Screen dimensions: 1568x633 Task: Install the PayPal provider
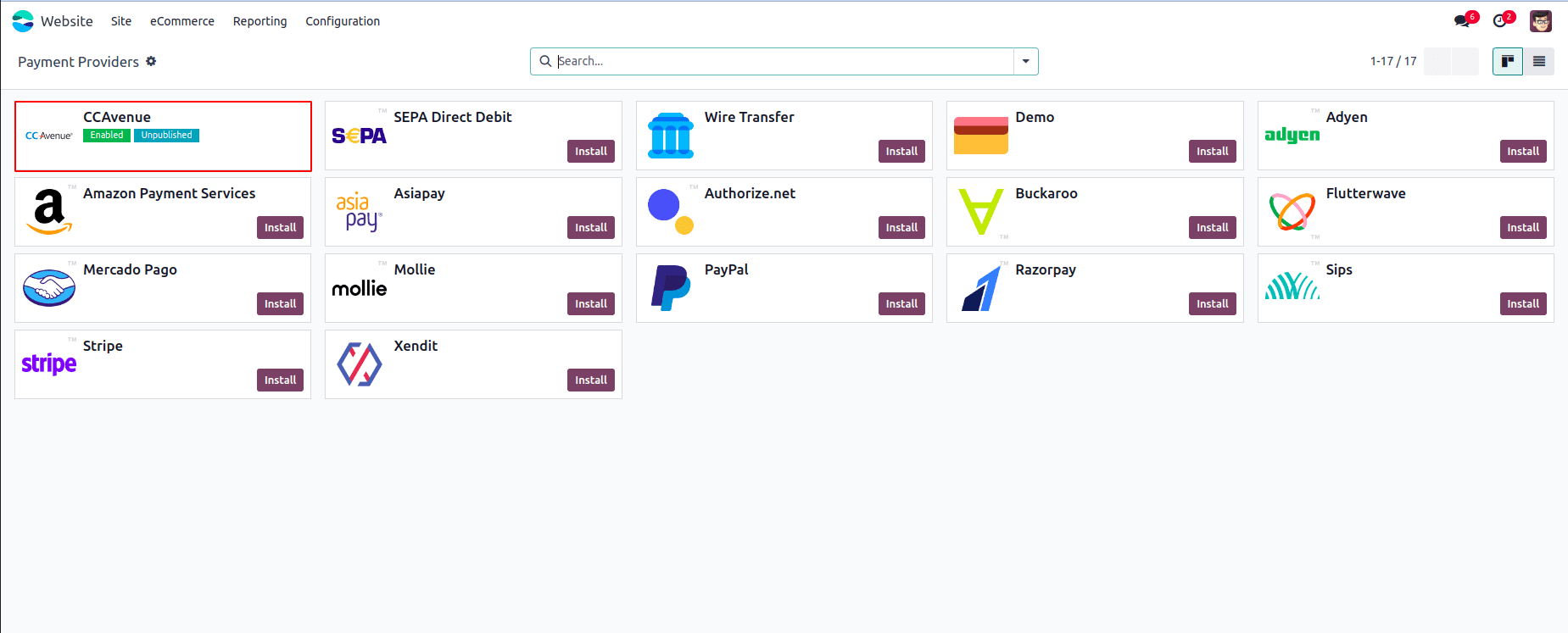901,303
